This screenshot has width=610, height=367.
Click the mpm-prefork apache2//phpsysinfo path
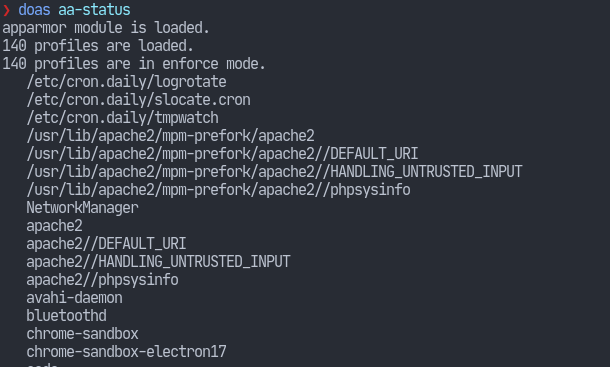pyautogui.click(x=218, y=190)
